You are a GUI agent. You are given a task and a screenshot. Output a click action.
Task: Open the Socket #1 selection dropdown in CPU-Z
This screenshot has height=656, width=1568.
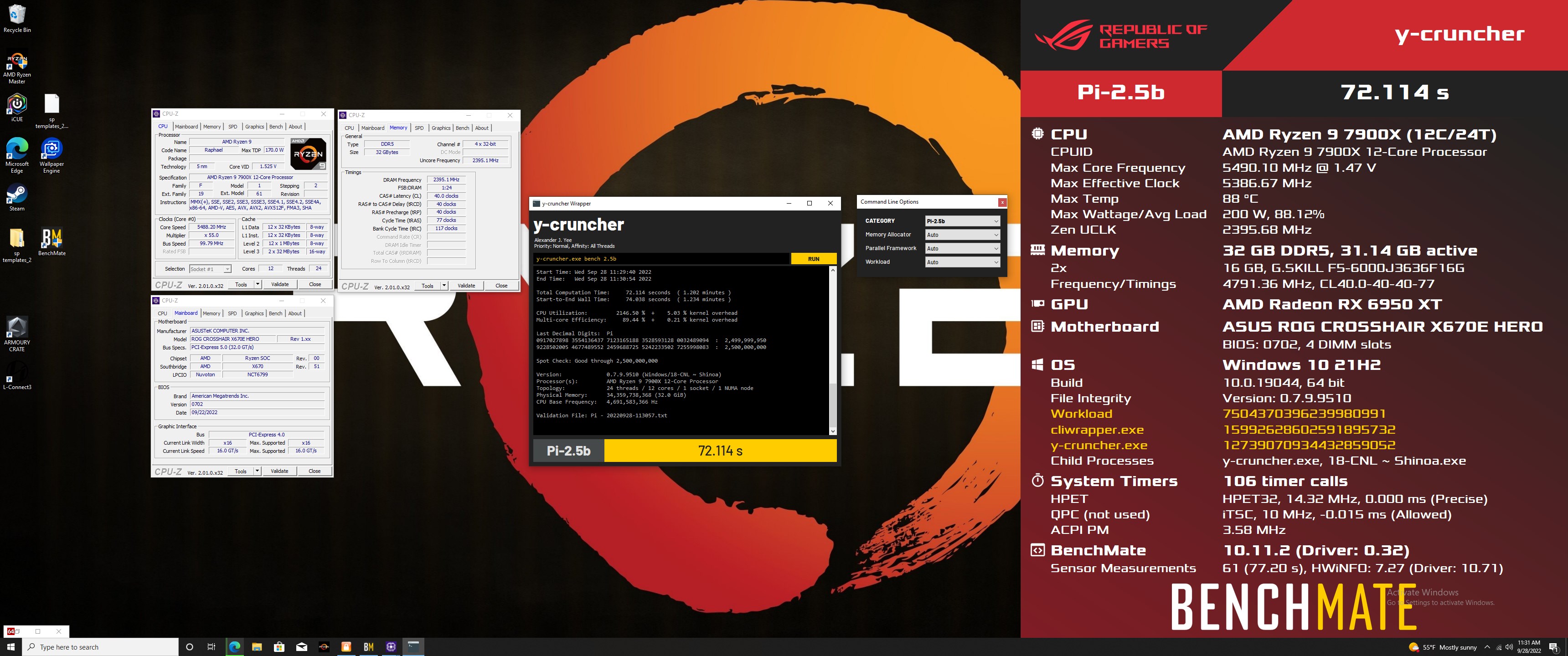coord(210,269)
